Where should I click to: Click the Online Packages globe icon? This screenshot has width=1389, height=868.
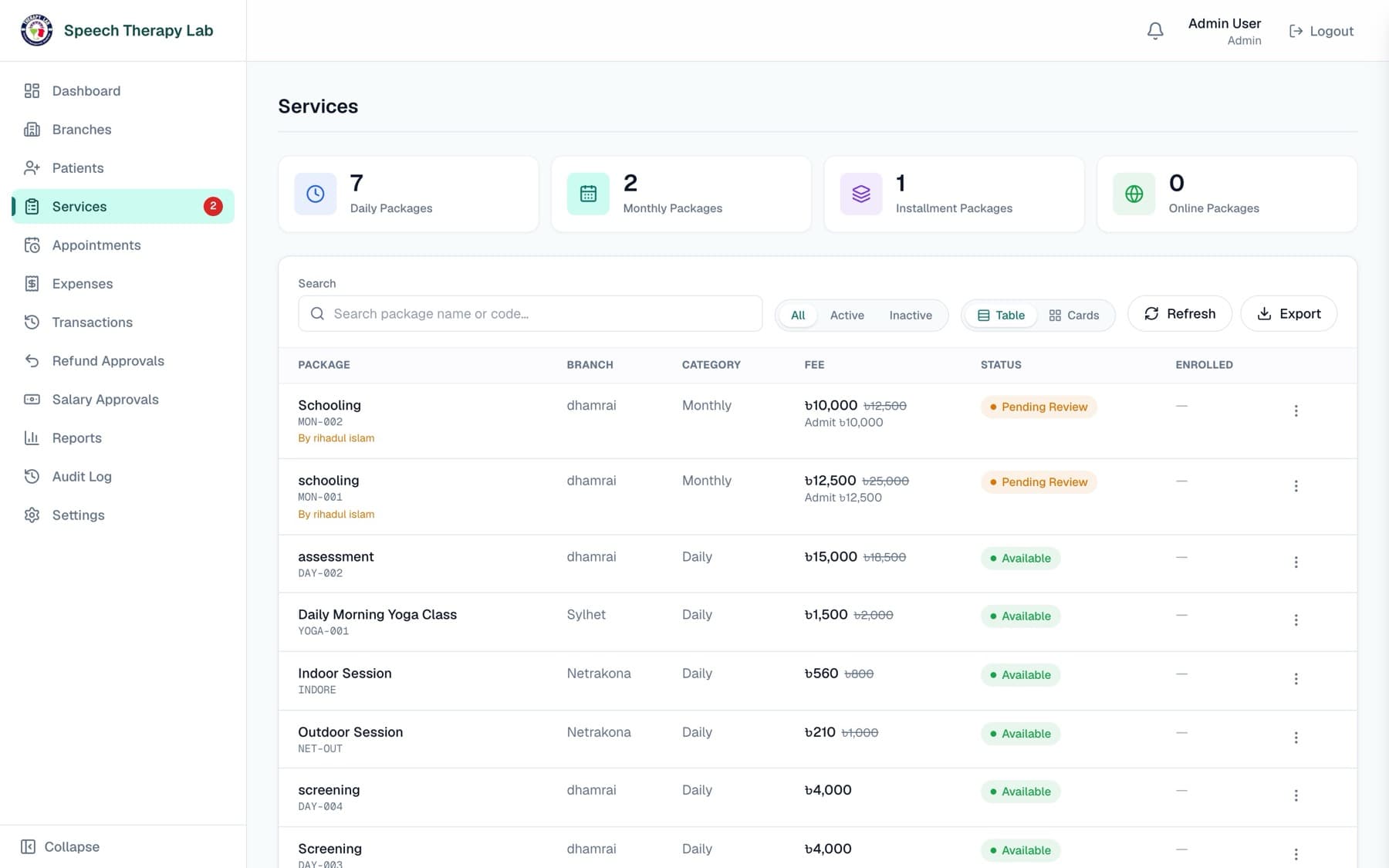click(1134, 194)
